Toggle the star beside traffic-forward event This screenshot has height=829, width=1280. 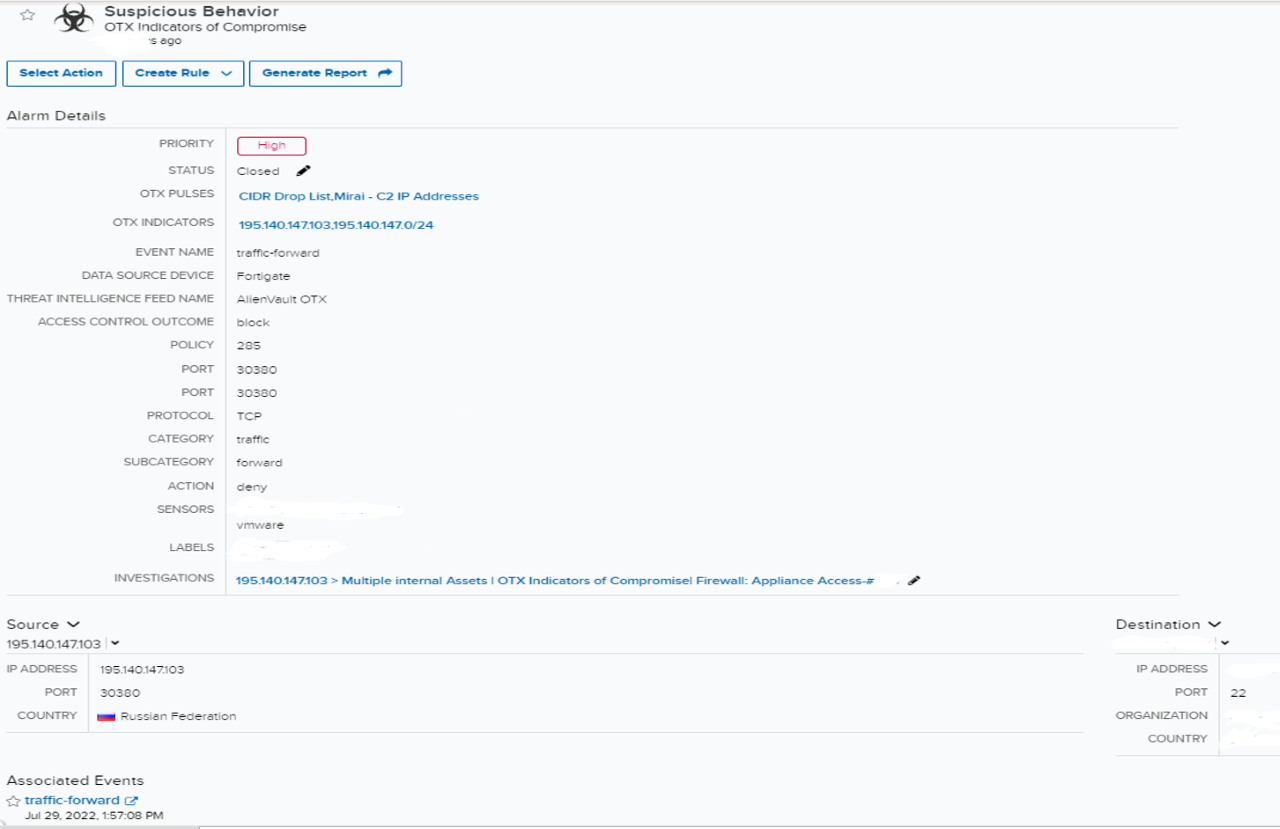click(x=15, y=799)
